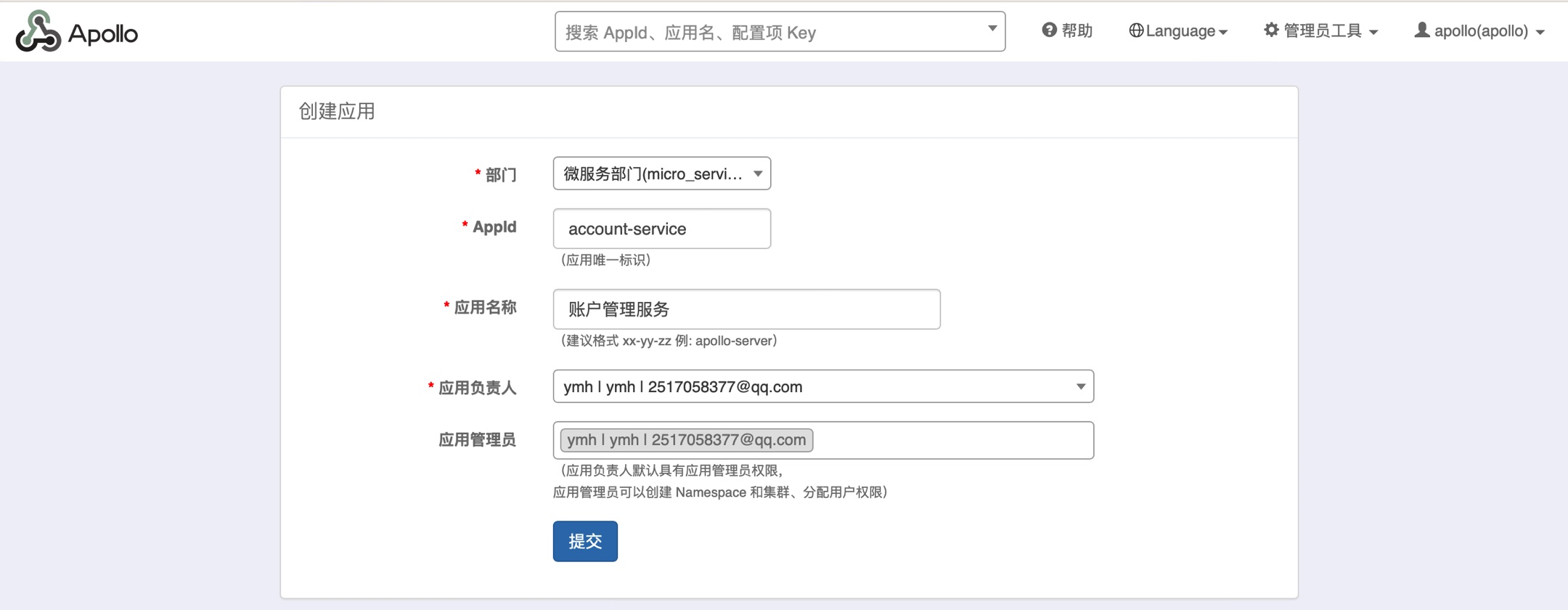Open the 应用负责人 owner dropdown
The image size is (1568, 610).
click(823, 386)
